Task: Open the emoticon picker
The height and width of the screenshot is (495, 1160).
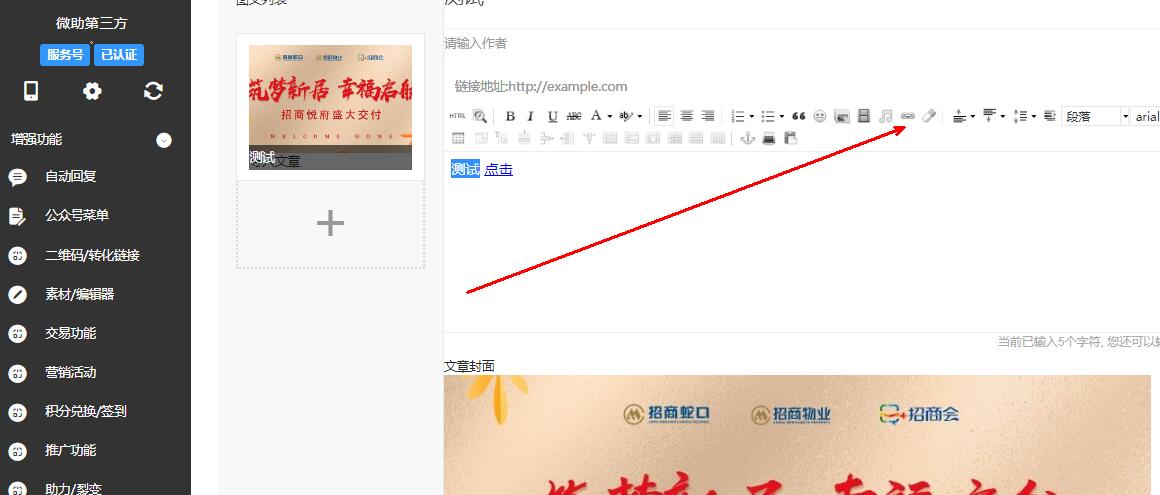Action: 820,116
